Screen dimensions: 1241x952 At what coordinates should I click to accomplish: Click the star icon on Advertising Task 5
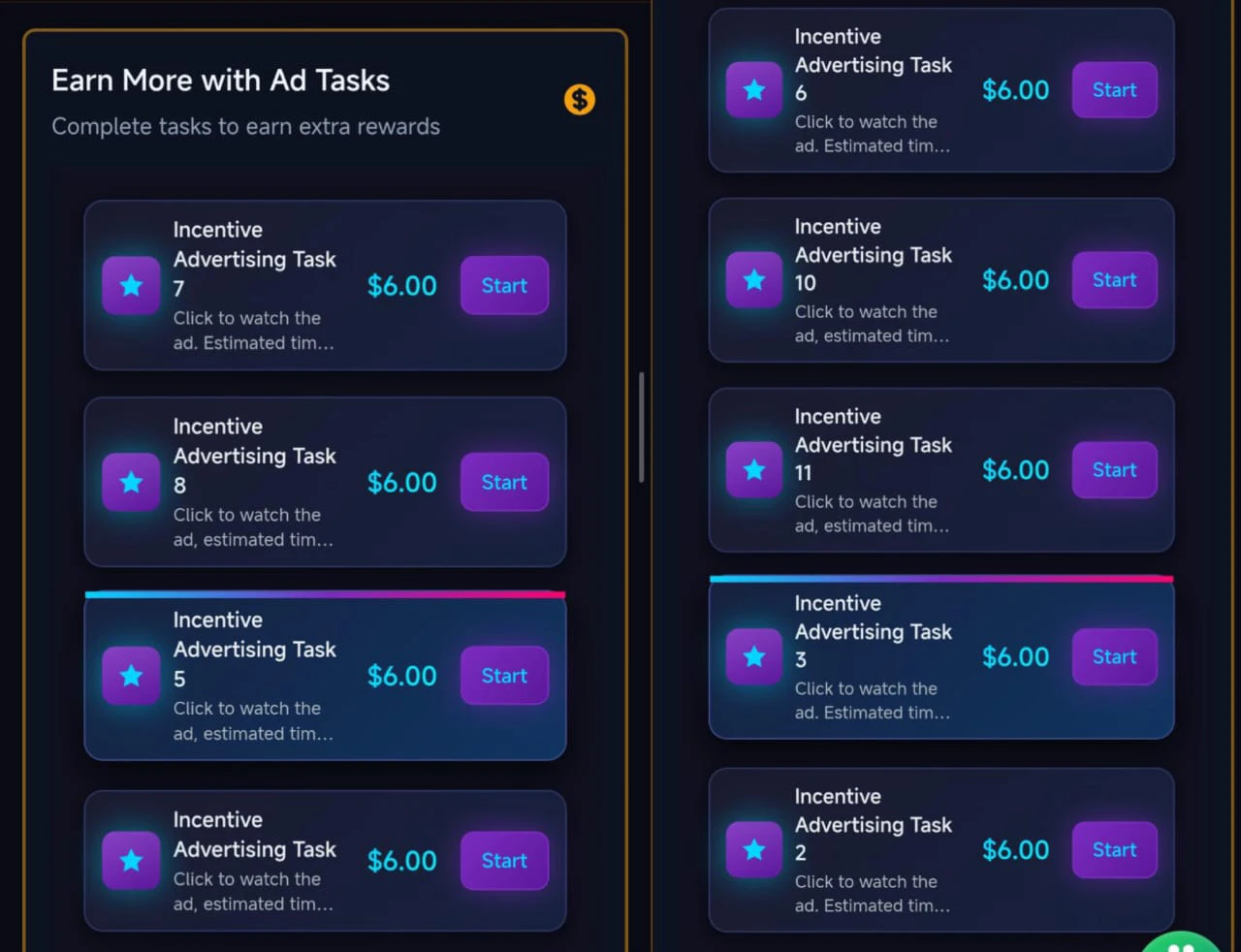point(131,676)
